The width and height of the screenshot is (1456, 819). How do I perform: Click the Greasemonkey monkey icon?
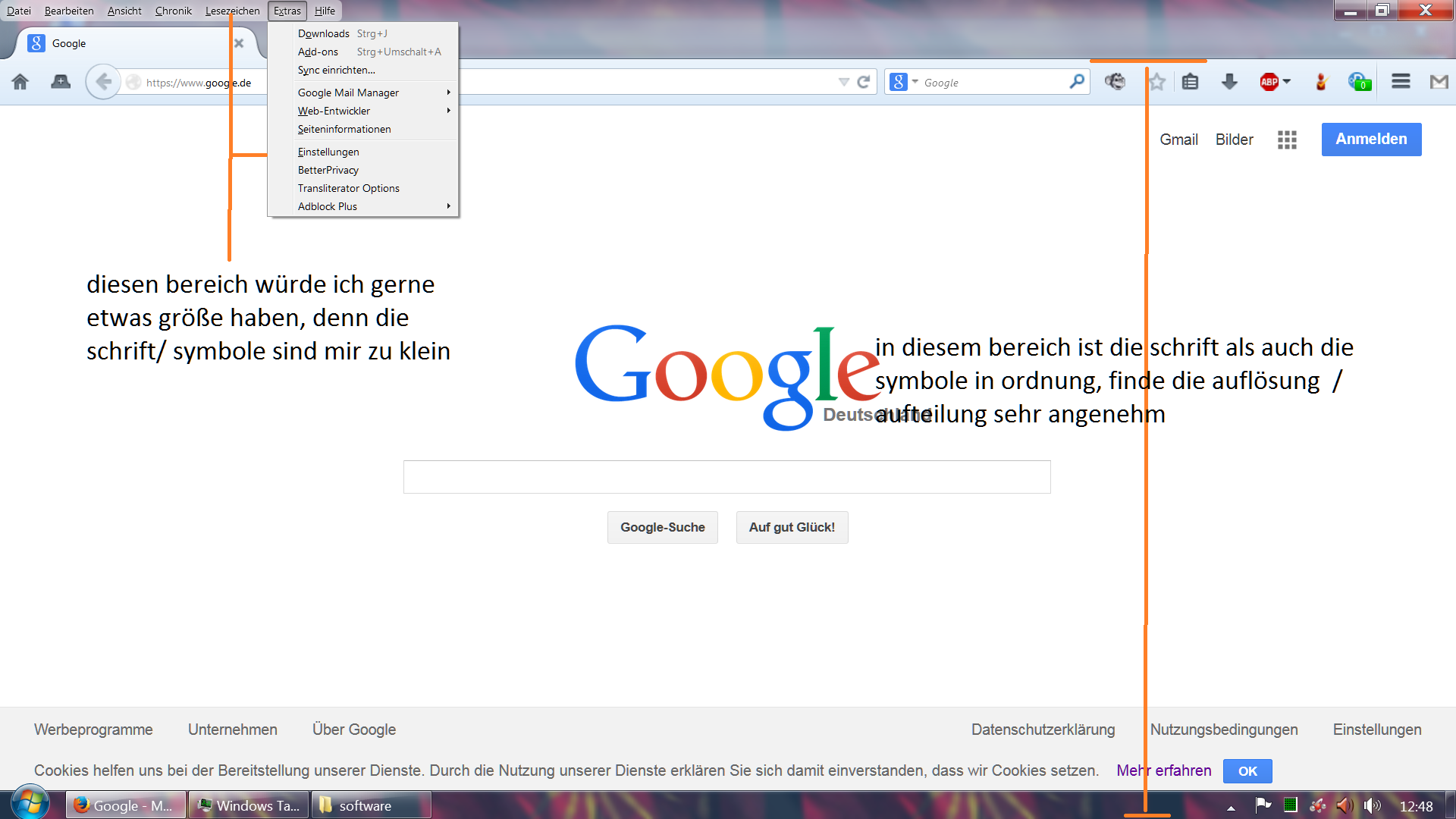pos(1115,82)
